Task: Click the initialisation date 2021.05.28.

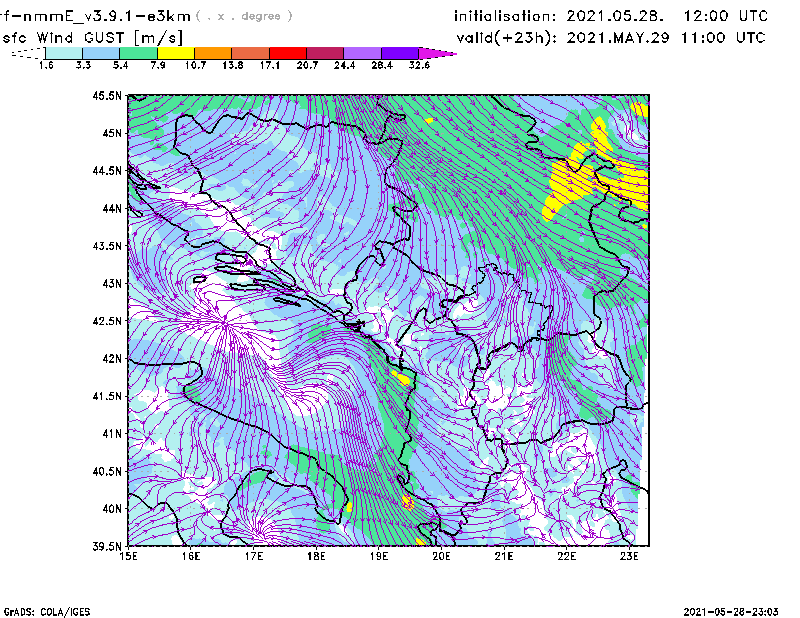Action: (615, 16)
